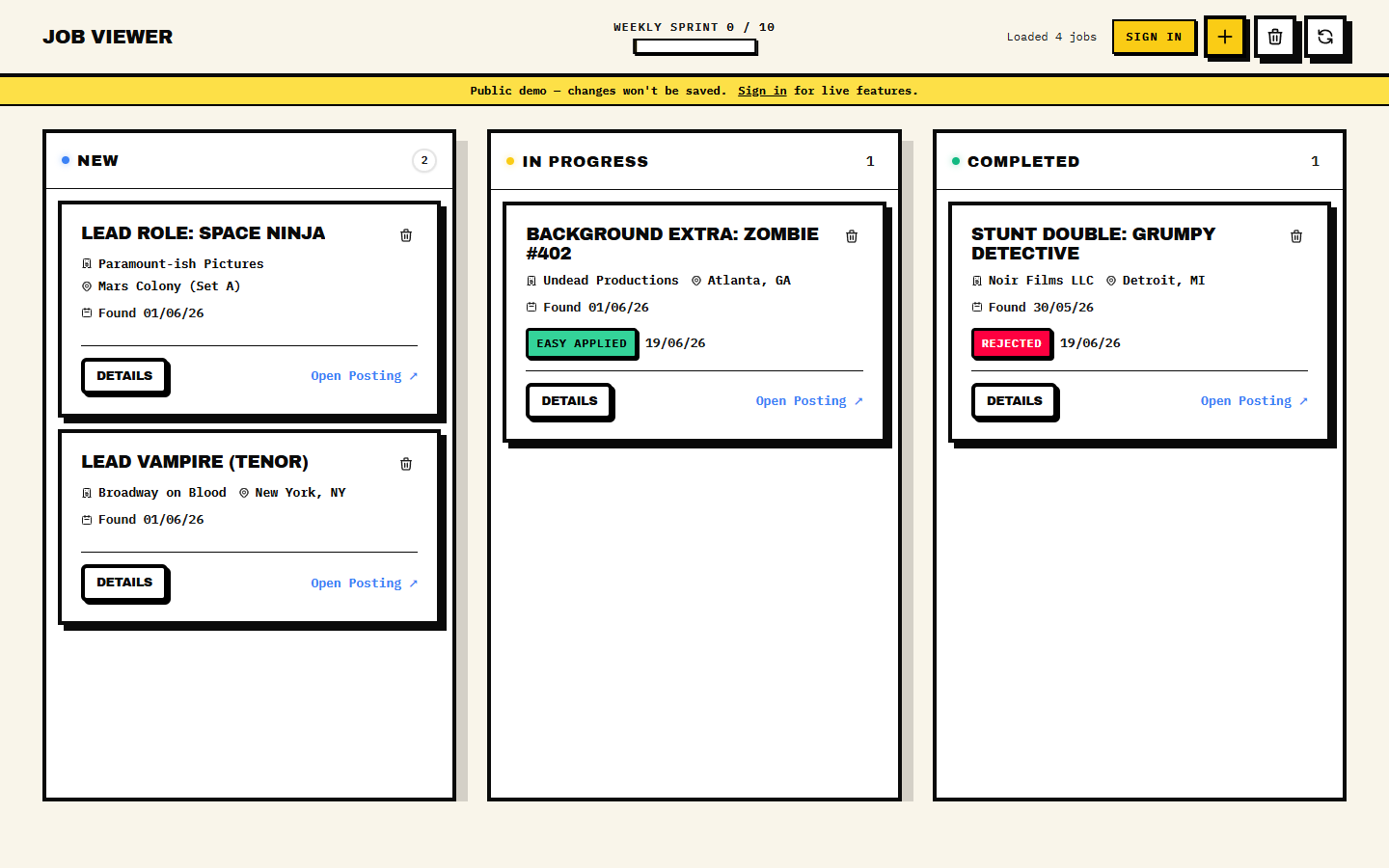The image size is (1389, 868).
Task: Click the New York, NY location text
Action: pos(300,493)
